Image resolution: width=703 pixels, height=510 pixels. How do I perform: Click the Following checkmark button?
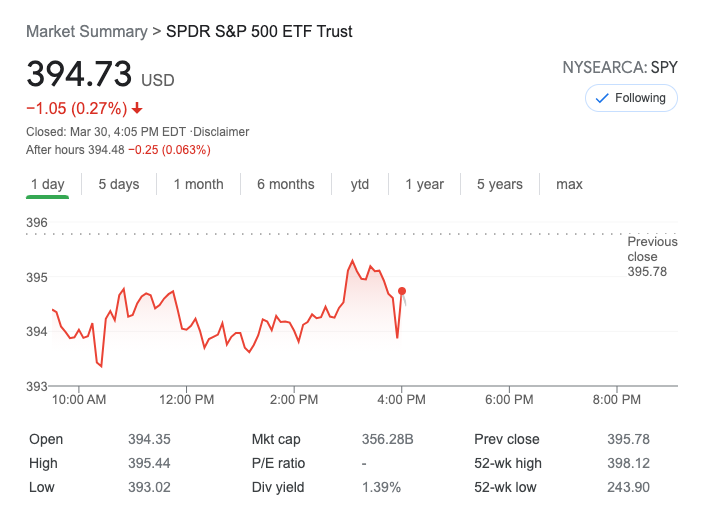(x=631, y=98)
